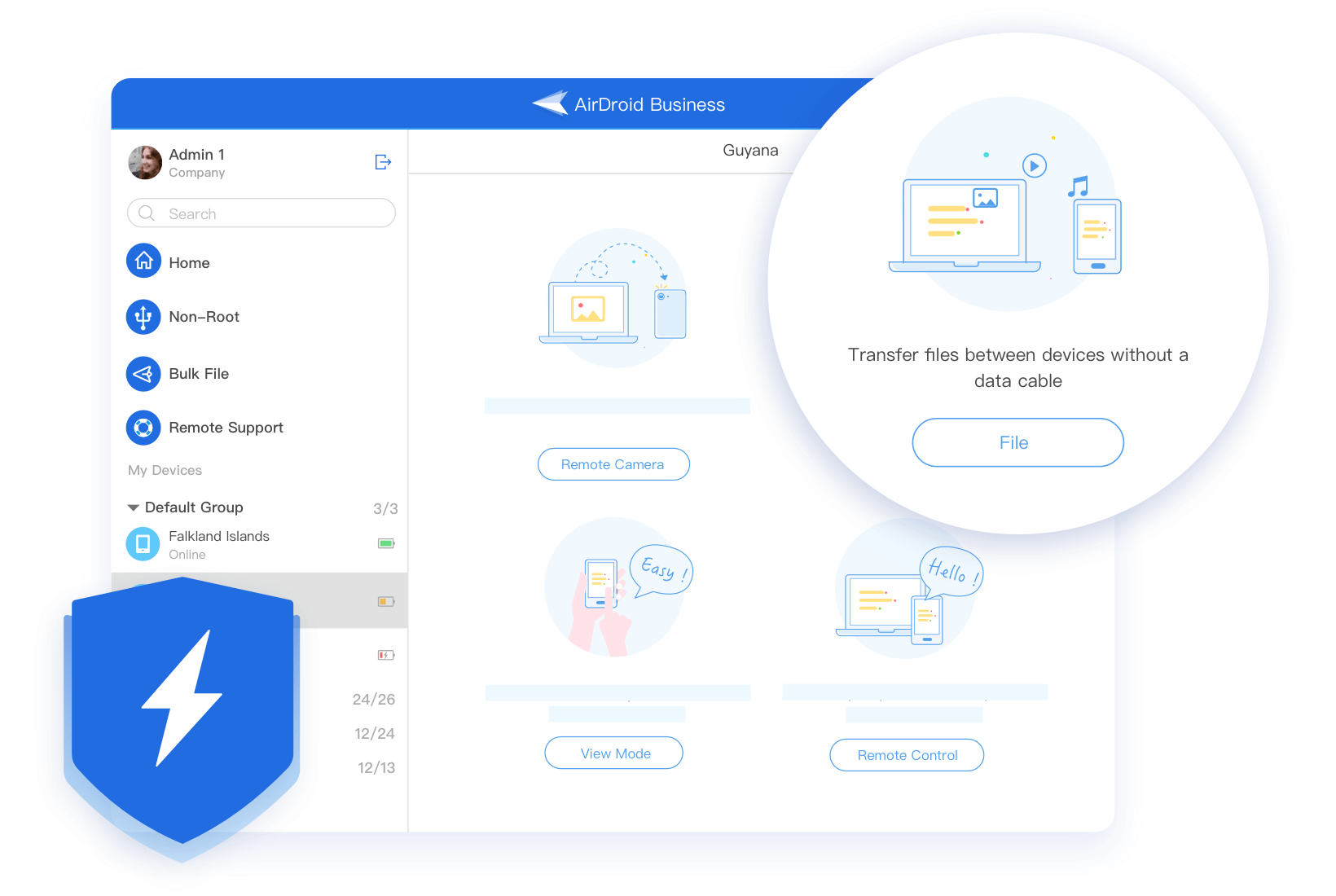Select the Falkland Islands device icon
This screenshot has height=896, width=1336.
143,543
